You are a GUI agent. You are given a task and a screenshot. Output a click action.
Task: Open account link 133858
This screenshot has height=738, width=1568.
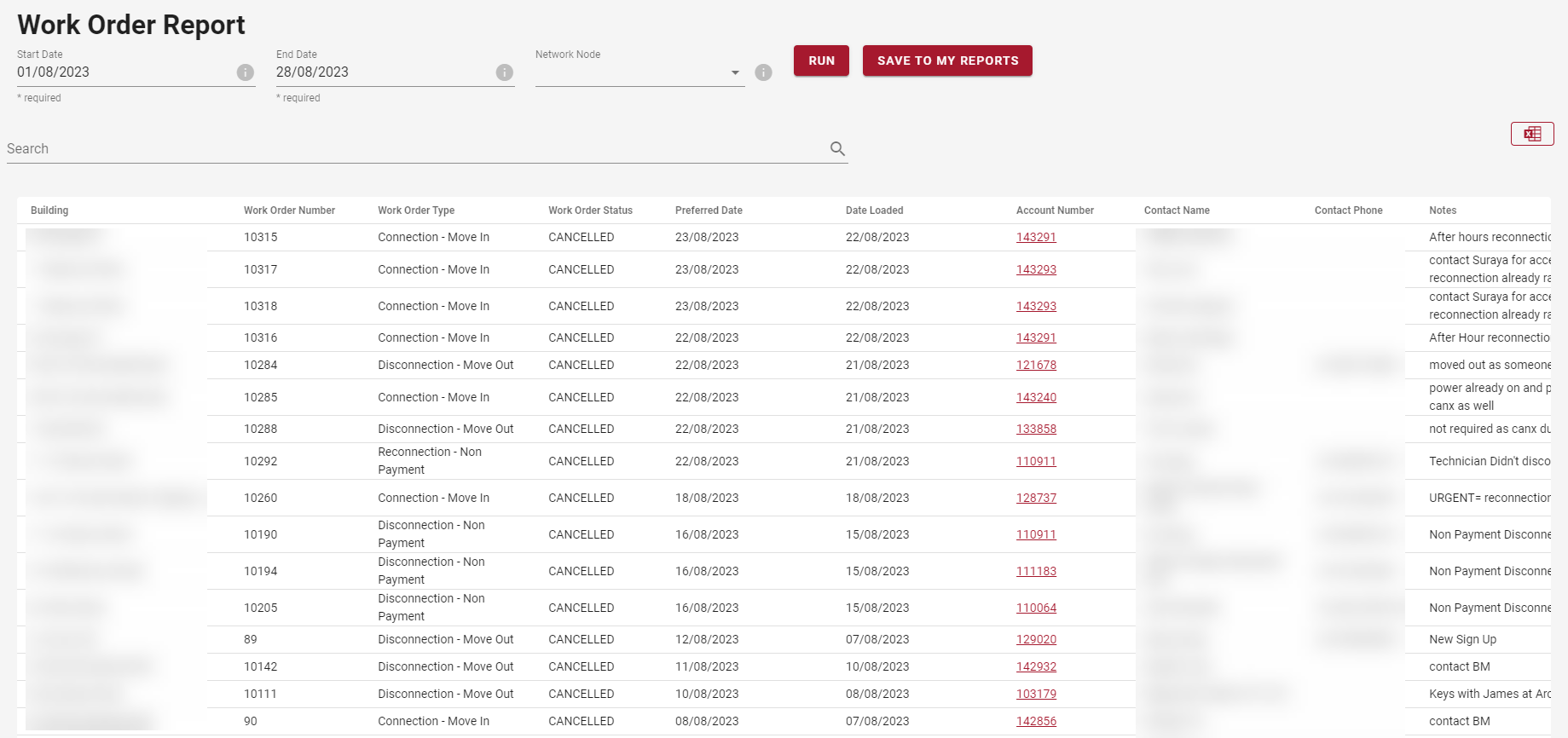(1036, 429)
